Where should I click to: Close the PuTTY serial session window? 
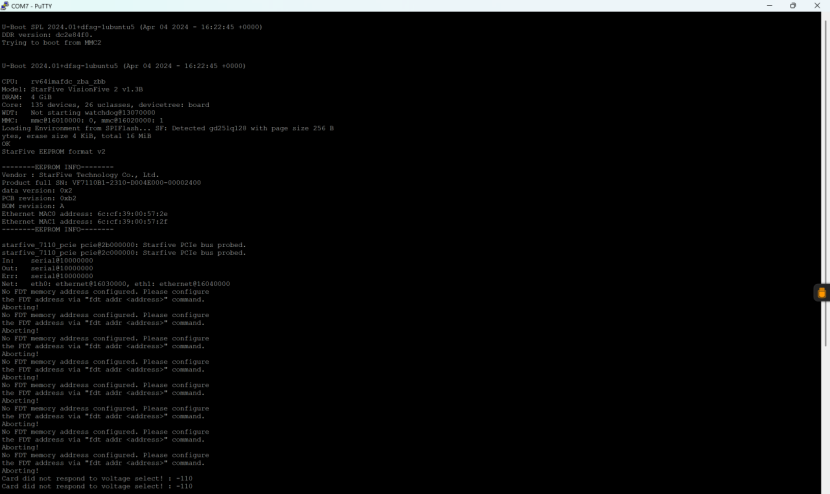pos(817,5)
